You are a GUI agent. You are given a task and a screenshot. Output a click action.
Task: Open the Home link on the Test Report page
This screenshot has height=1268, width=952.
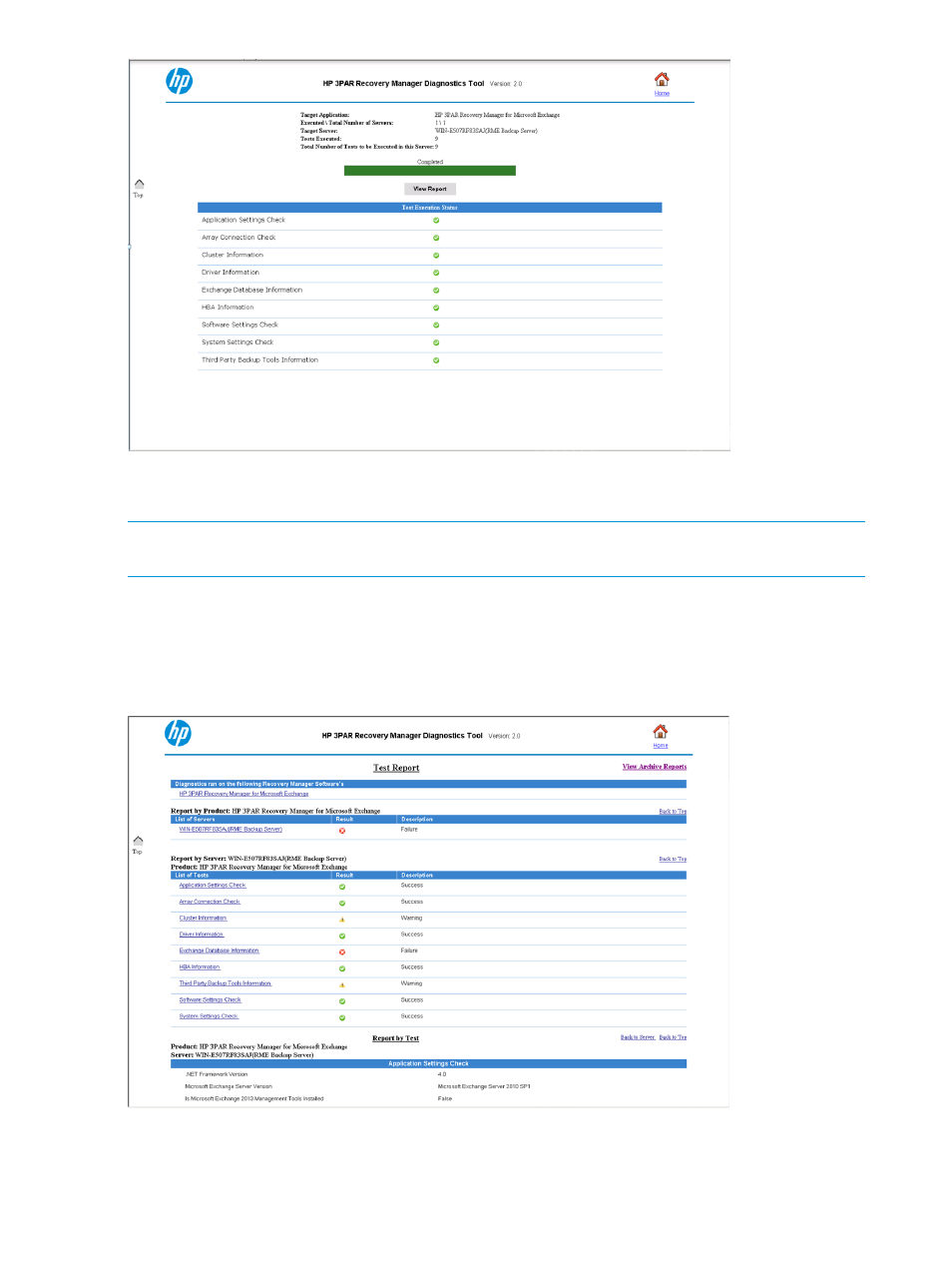tap(661, 746)
